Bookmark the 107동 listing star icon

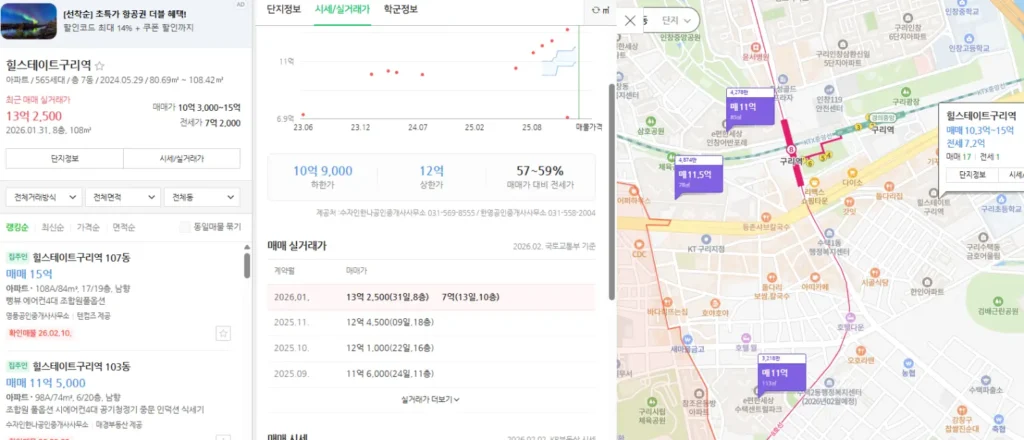tap(223, 334)
